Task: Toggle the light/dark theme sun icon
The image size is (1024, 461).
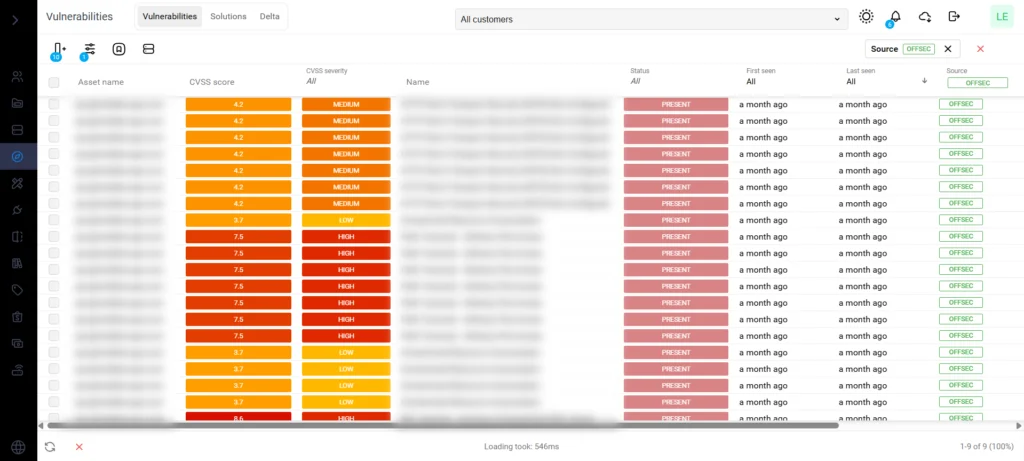Action: pyautogui.click(x=866, y=17)
